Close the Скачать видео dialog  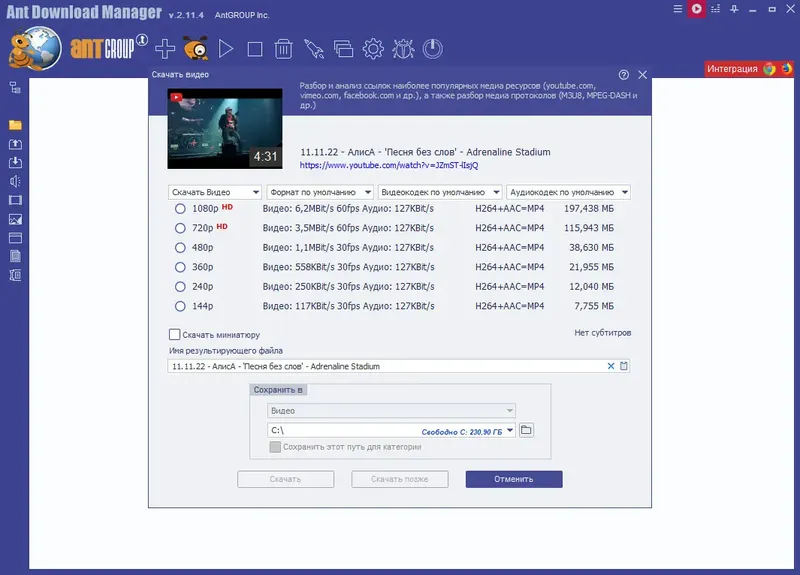pos(642,75)
